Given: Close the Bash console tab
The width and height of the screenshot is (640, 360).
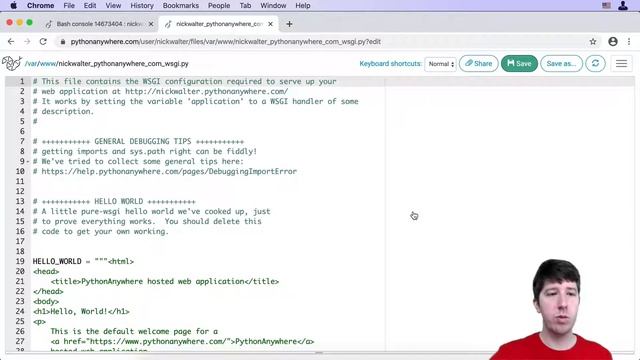Looking at the screenshot, I should pos(151,24).
